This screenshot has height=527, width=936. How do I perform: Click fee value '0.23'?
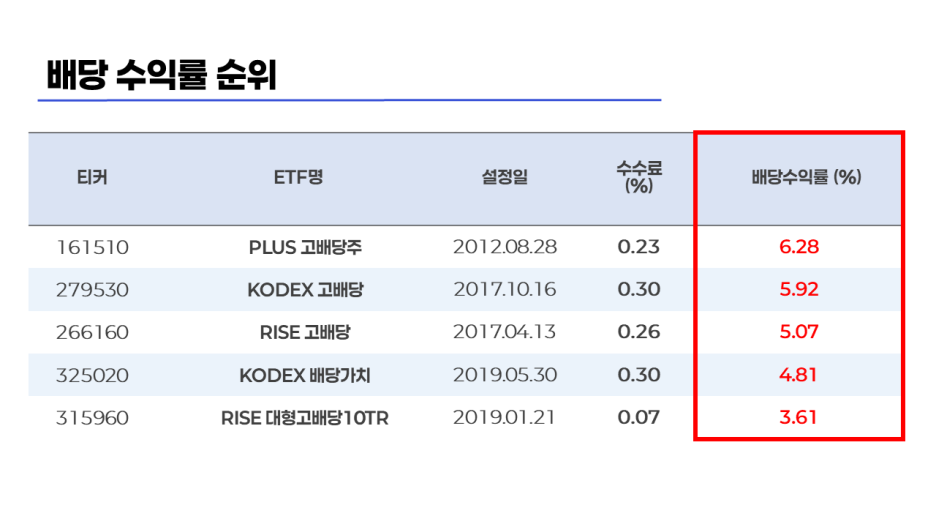click(639, 246)
